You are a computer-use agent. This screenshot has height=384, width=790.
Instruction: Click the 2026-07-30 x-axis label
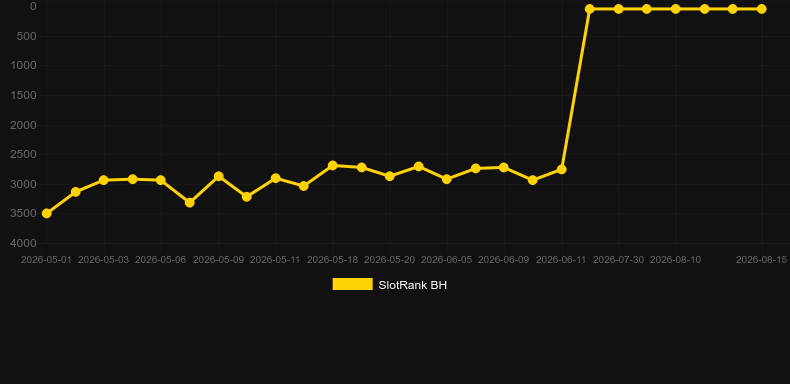(x=618, y=260)
